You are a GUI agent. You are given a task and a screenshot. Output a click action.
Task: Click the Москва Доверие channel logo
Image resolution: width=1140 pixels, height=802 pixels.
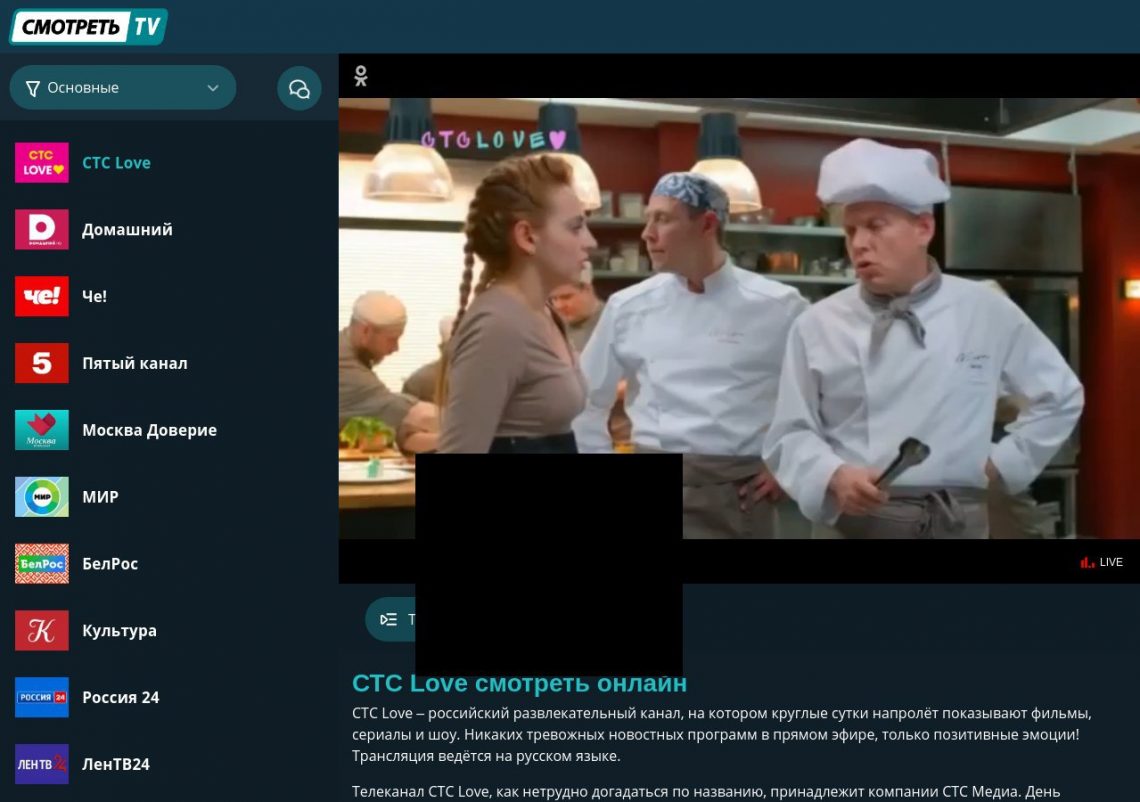point(42,430)
